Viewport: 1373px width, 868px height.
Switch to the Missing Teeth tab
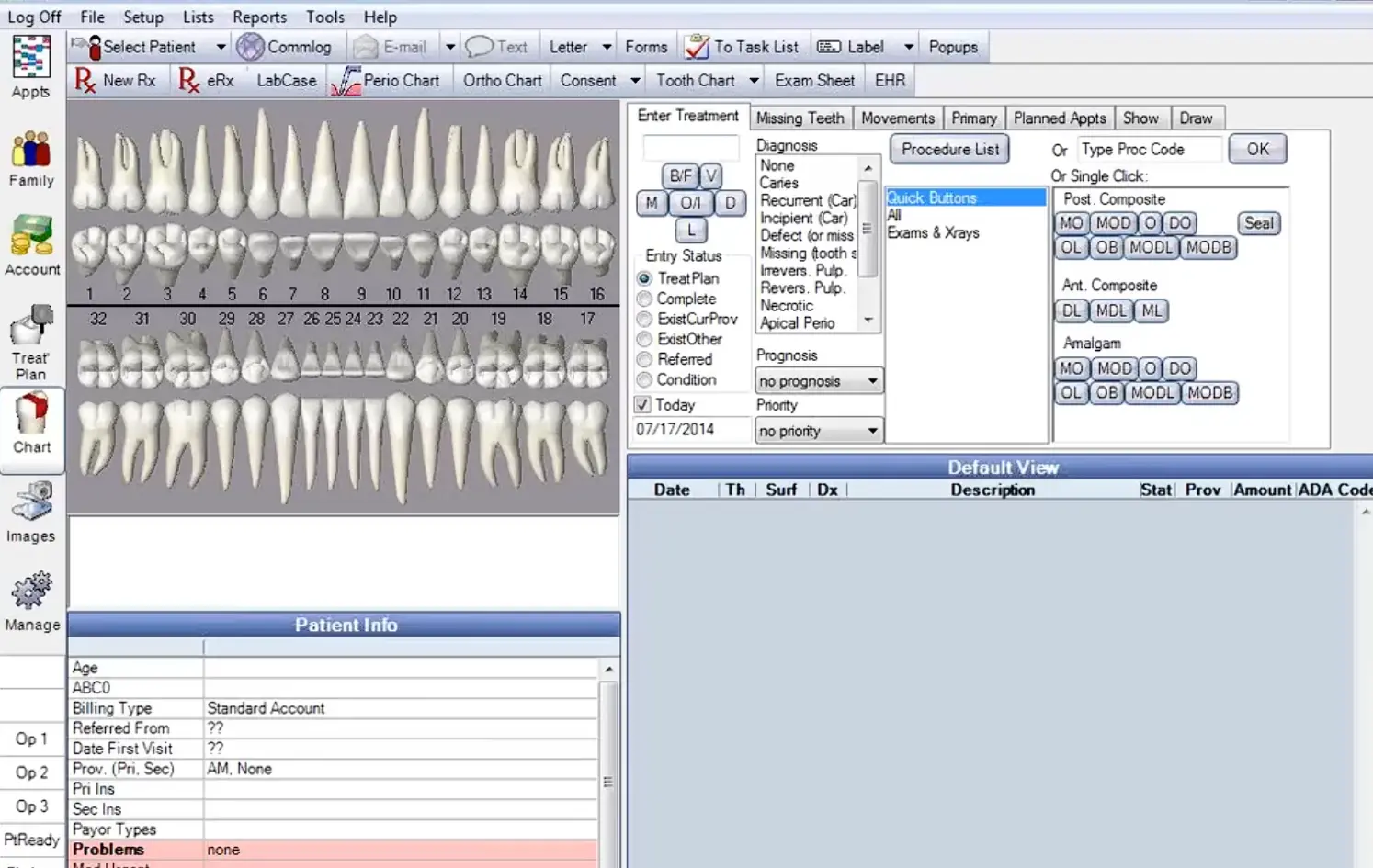800,117
